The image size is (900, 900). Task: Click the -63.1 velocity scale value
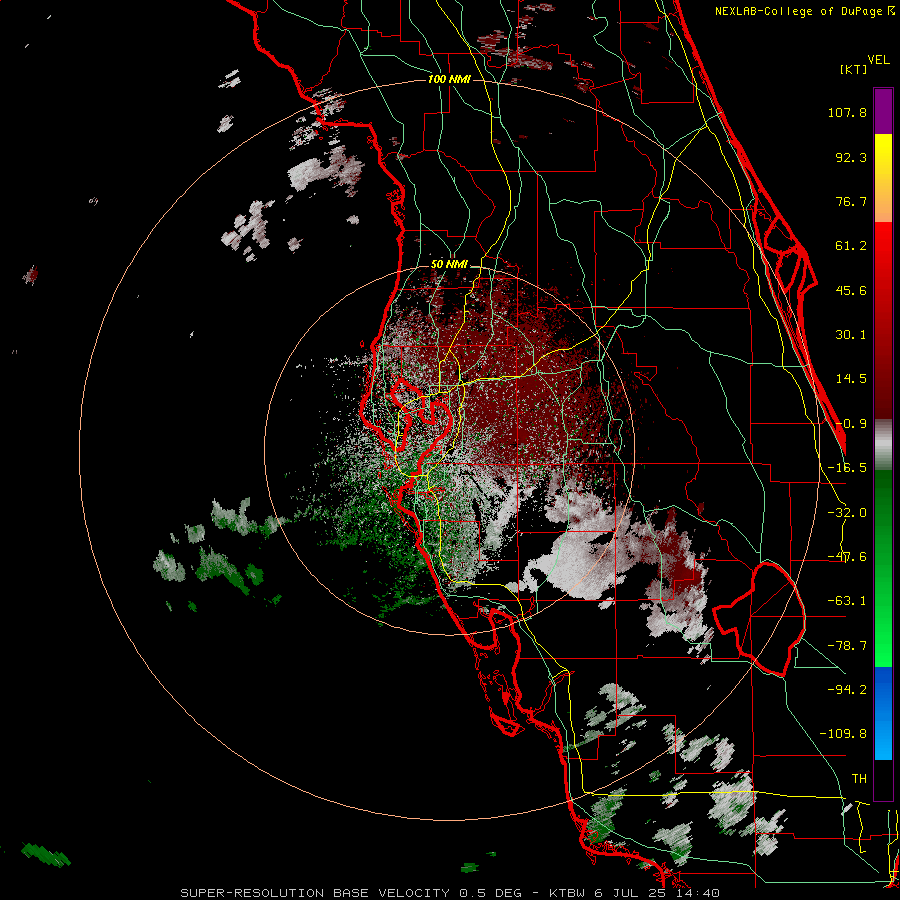pyautogui.click(x=847, y=601)
